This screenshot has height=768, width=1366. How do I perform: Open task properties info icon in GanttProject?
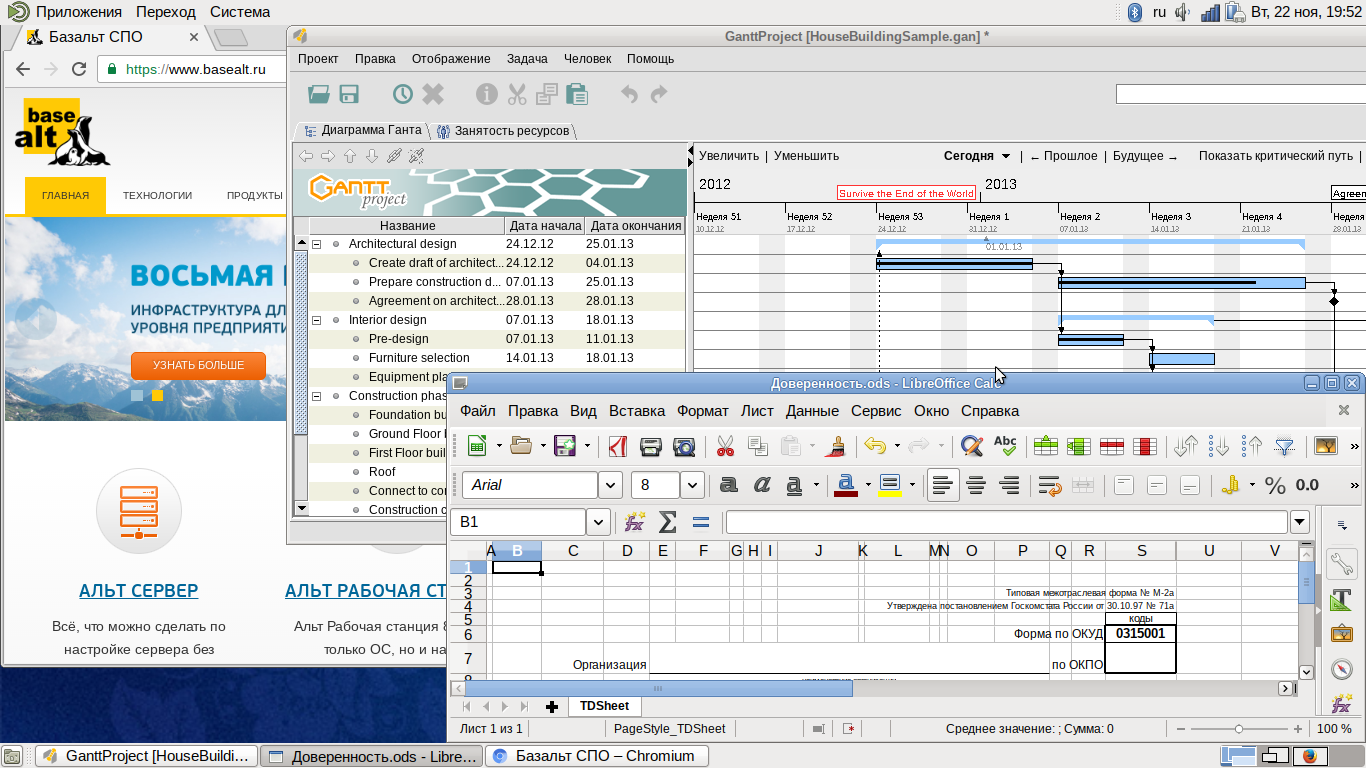click(x=486, y=94)
